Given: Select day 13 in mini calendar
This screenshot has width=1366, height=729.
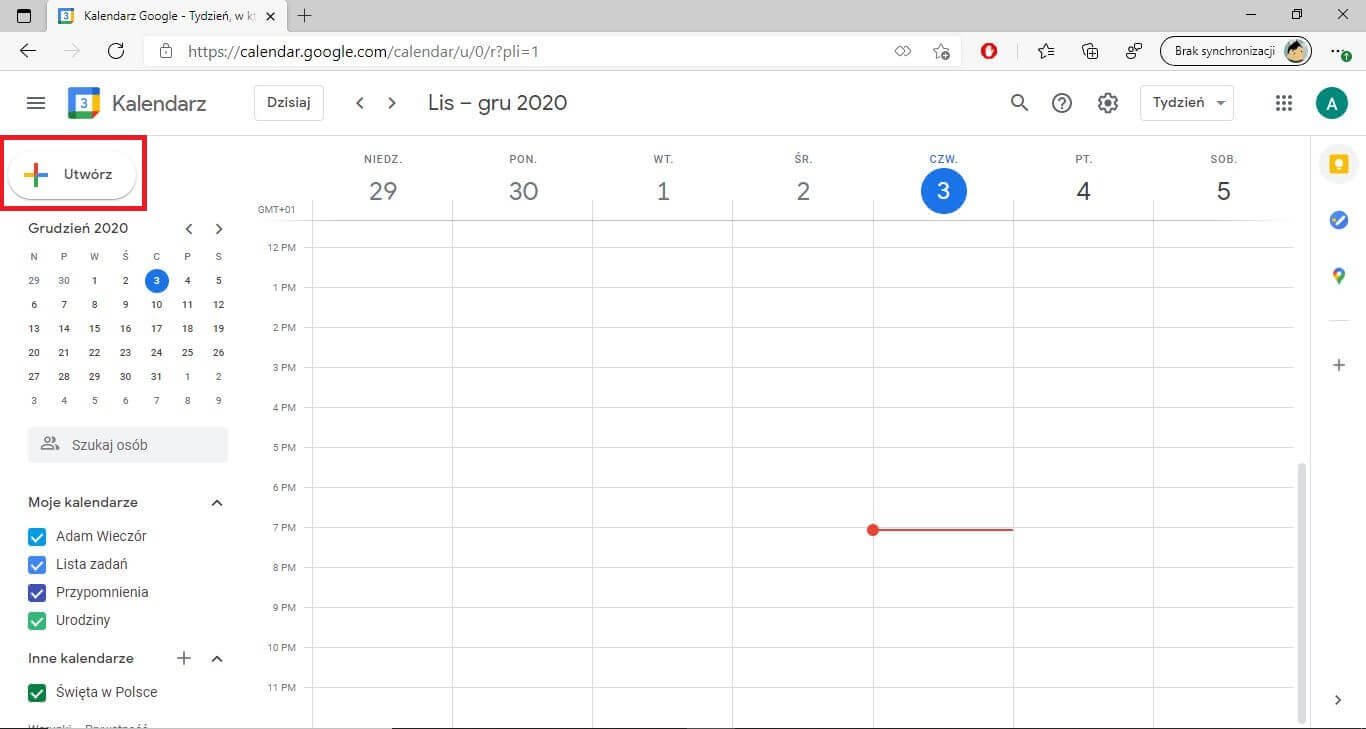Looking at the screenshot, I should pyautogui.click(x=34, y=328).
